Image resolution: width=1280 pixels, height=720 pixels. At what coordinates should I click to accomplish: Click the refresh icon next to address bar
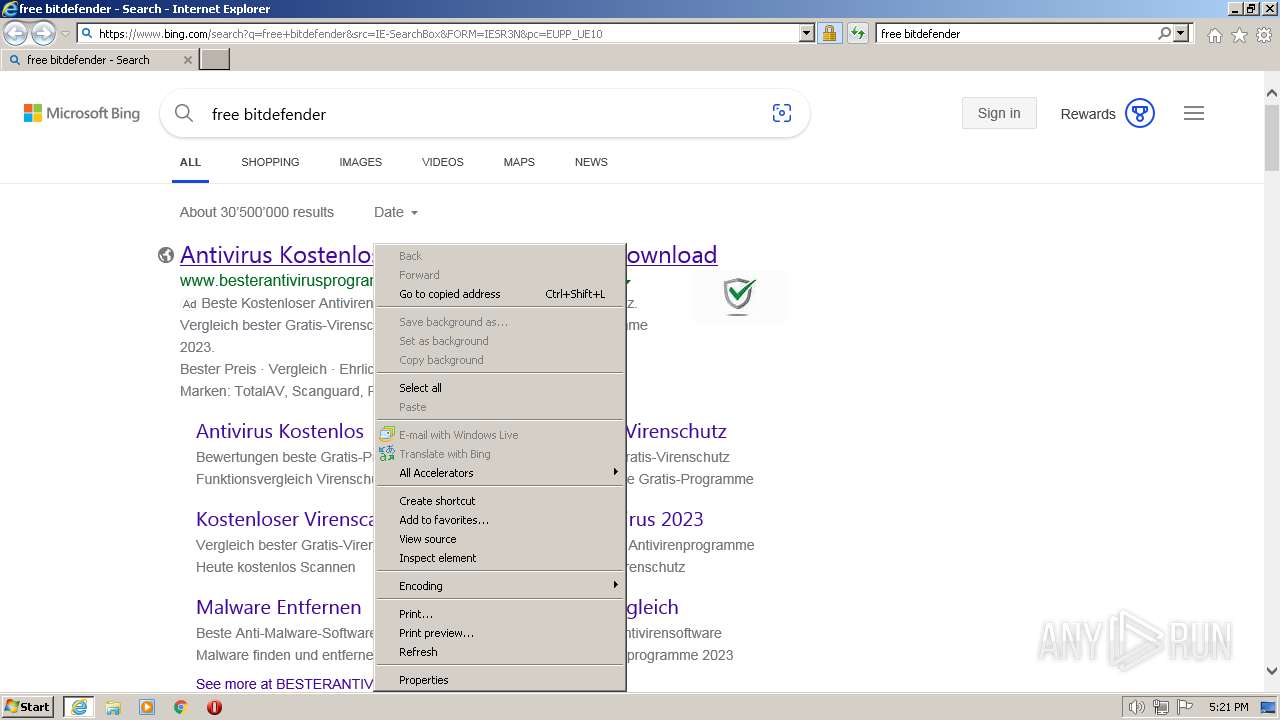857,33
